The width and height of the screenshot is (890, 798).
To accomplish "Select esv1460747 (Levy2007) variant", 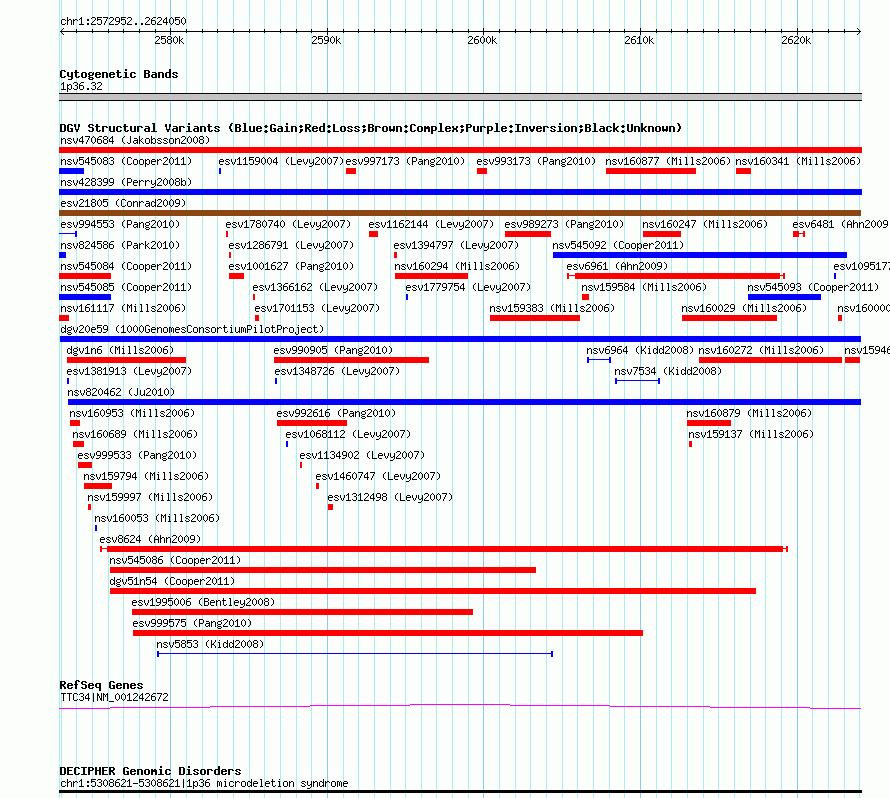I will pos(317,486).
